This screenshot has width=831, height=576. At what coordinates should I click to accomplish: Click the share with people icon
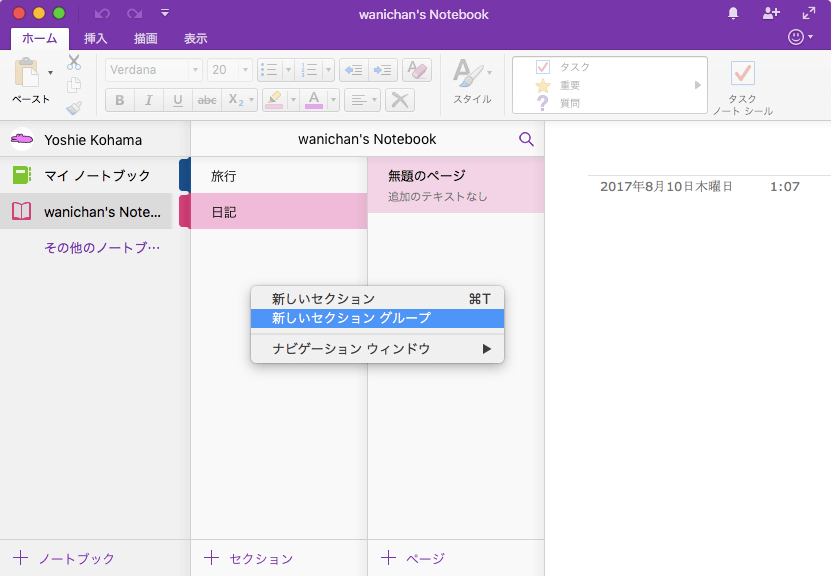click(771, 13)
